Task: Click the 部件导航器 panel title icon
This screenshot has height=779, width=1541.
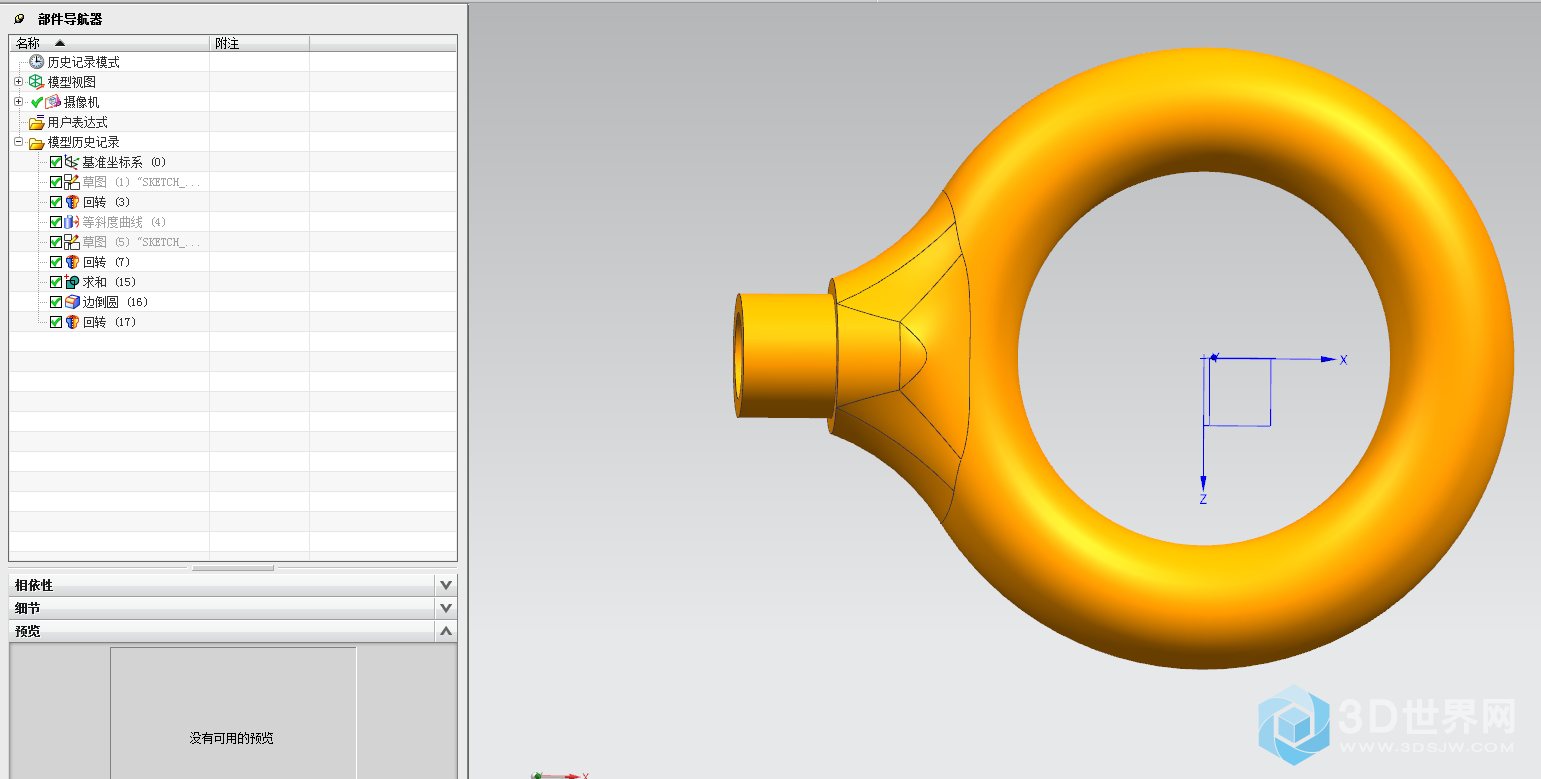Action: coord(19,18)
